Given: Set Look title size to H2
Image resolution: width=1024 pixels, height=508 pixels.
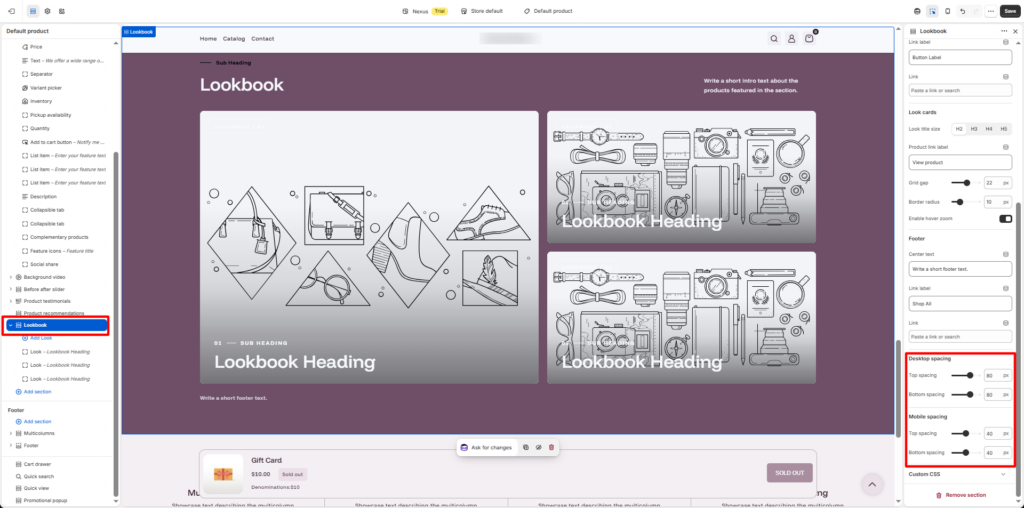Looking at the screenshot, I should click(x=959, y=129).
